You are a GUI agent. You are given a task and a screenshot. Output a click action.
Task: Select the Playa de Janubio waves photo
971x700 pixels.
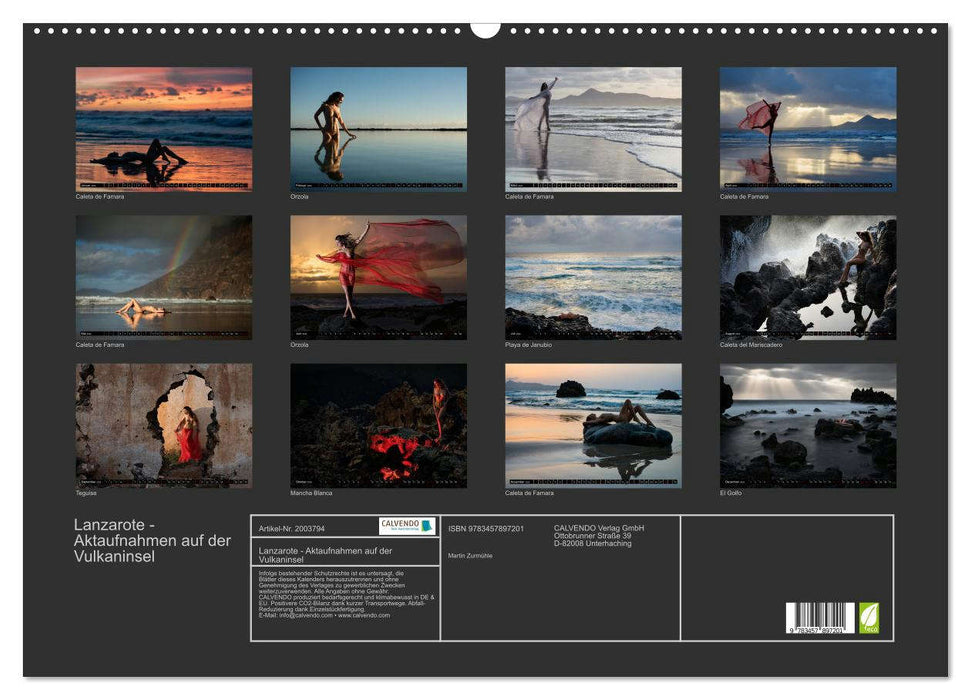593,277
